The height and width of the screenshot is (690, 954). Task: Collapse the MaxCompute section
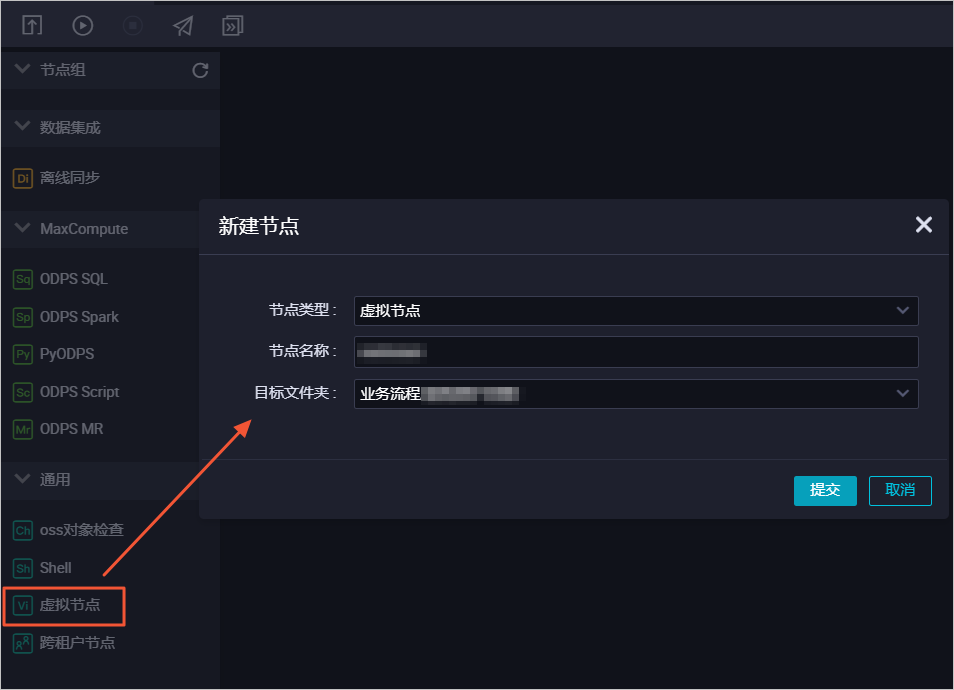pyautogui.click(x=23, y=228)
